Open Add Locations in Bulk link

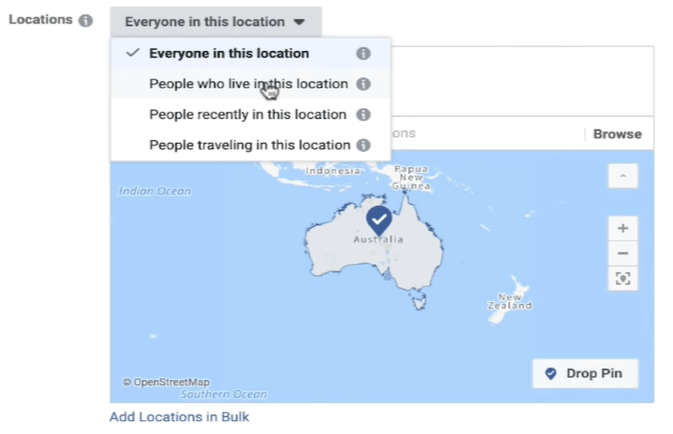point(179,417)
